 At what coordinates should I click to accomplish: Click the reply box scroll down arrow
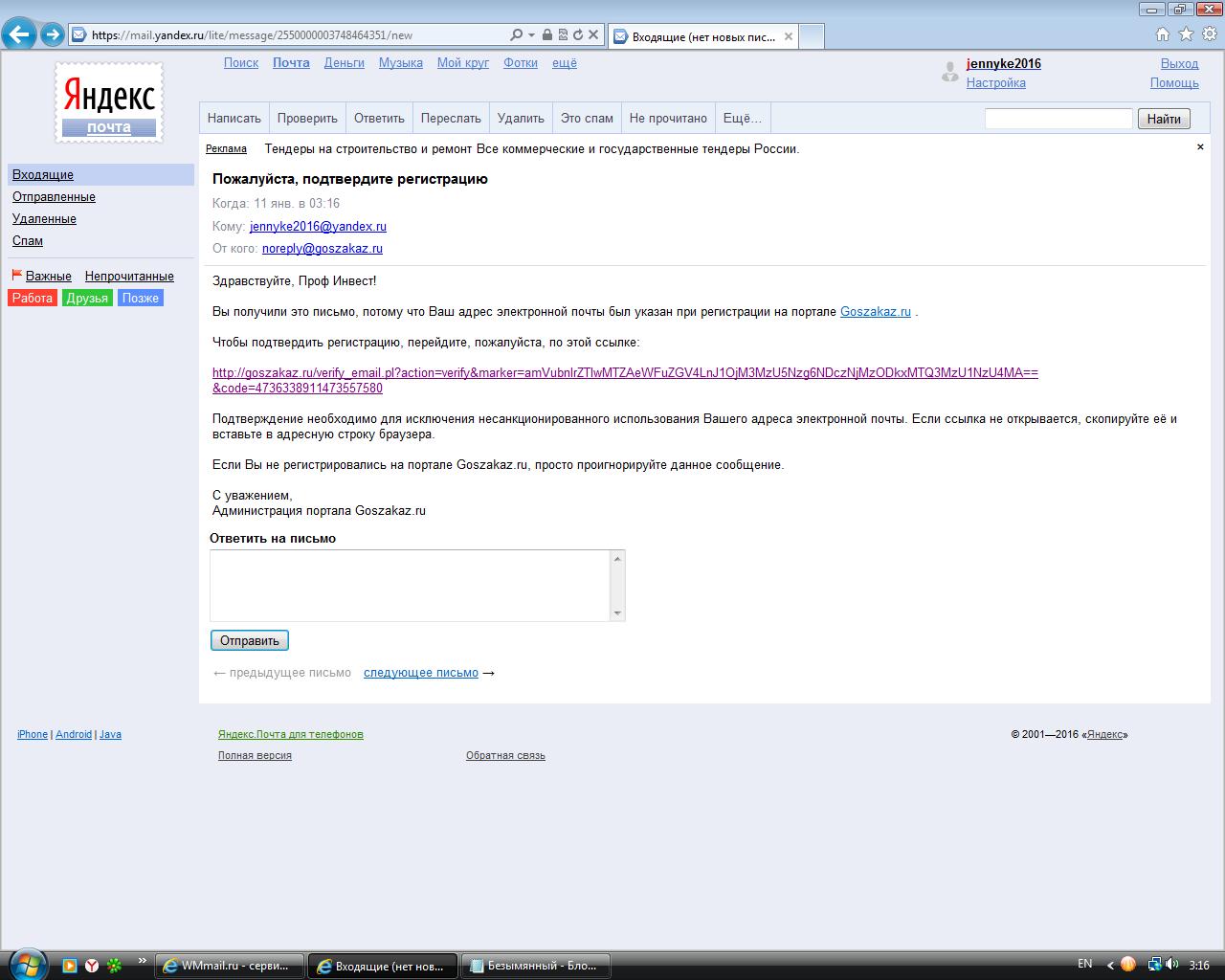pos(617,613)
